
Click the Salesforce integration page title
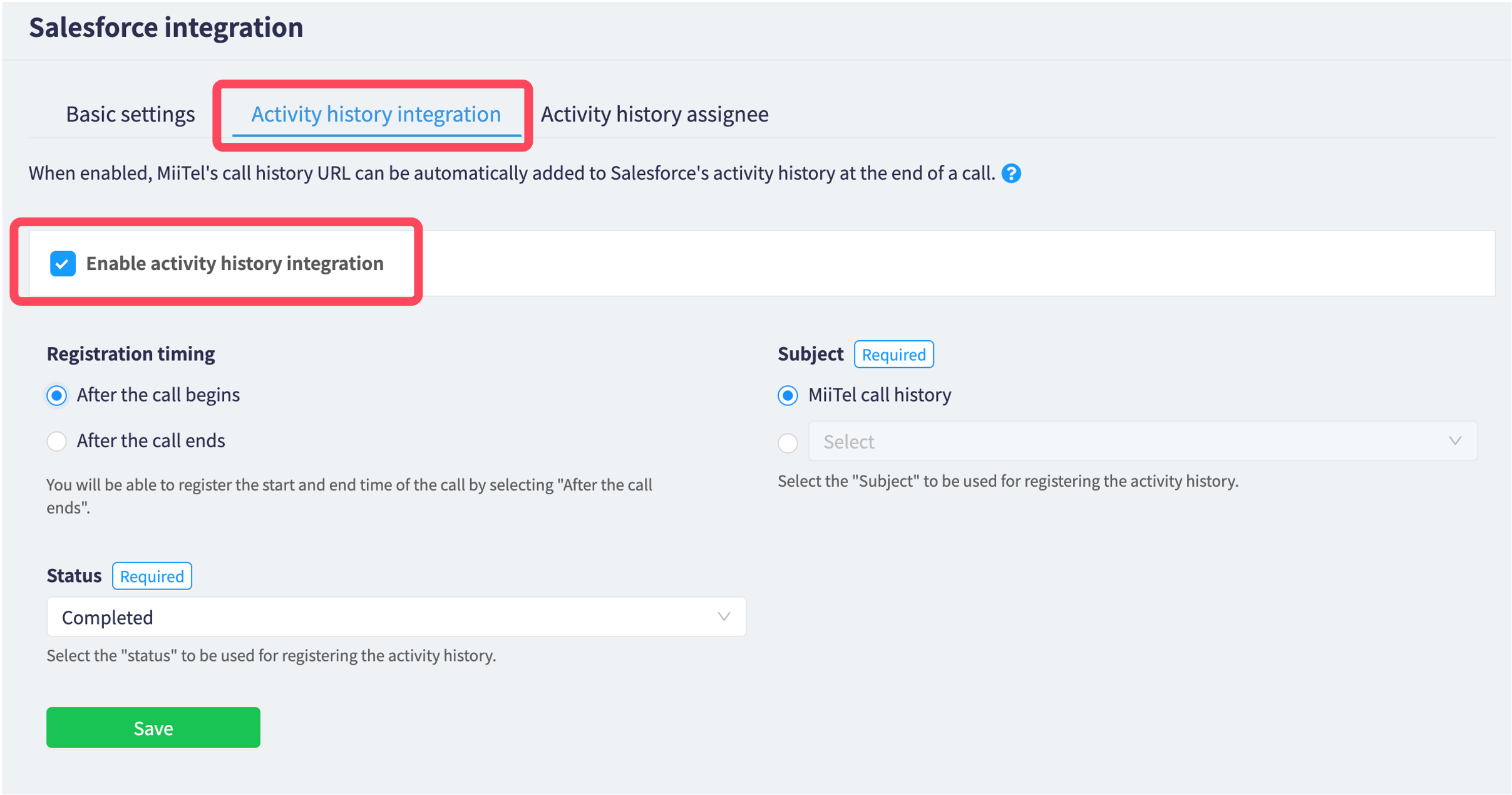pyautogui.click(x=166, y=27)
